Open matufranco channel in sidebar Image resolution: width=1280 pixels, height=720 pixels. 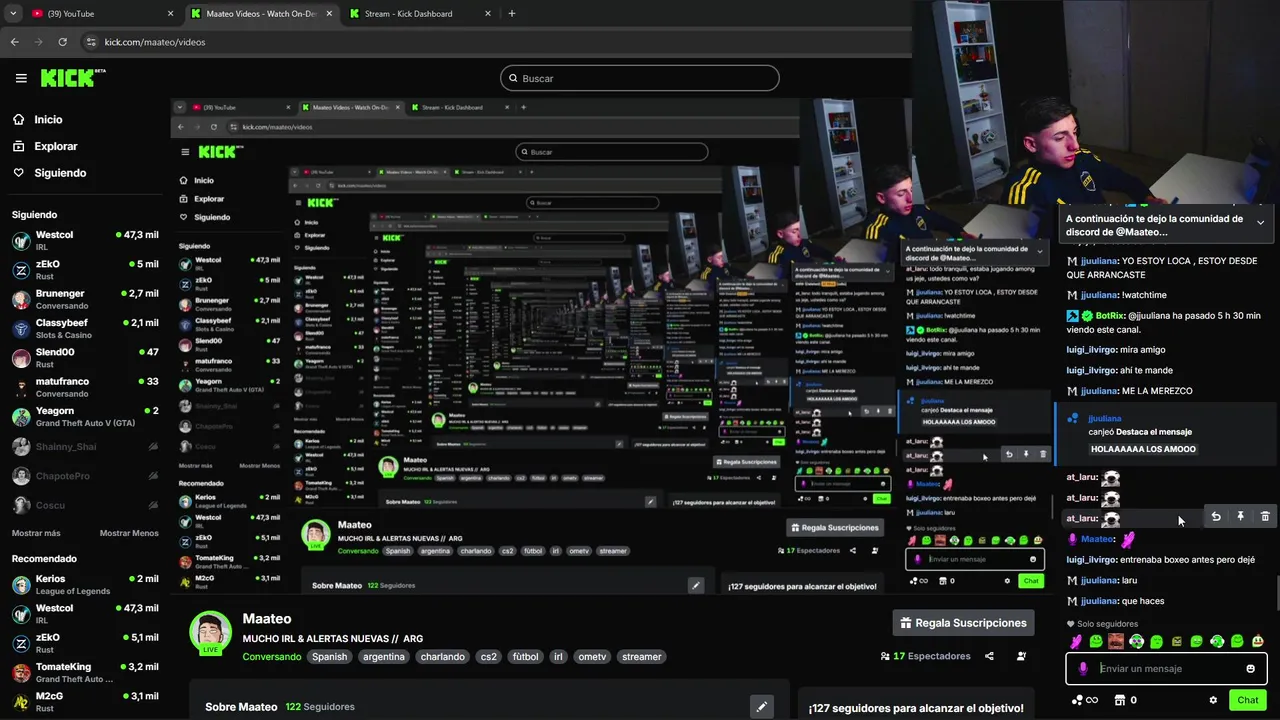(x=85, y=387)
